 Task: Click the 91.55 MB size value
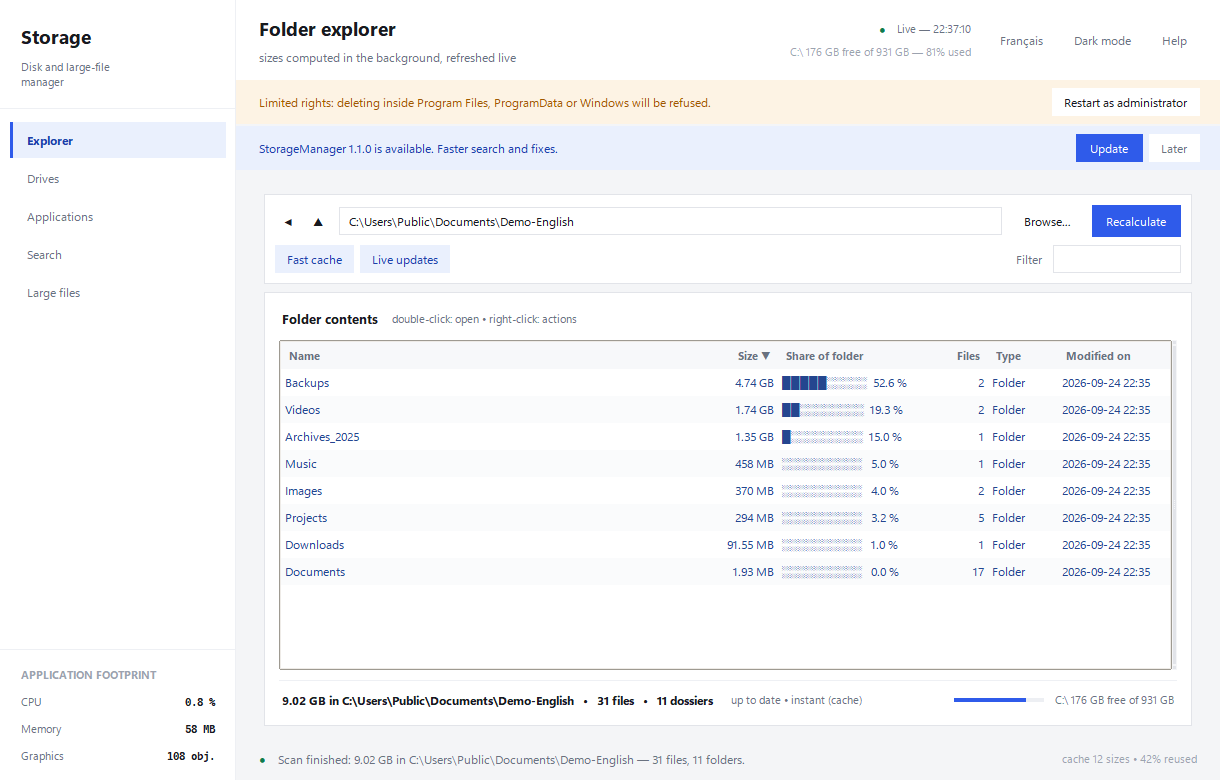tap(750, 545)
